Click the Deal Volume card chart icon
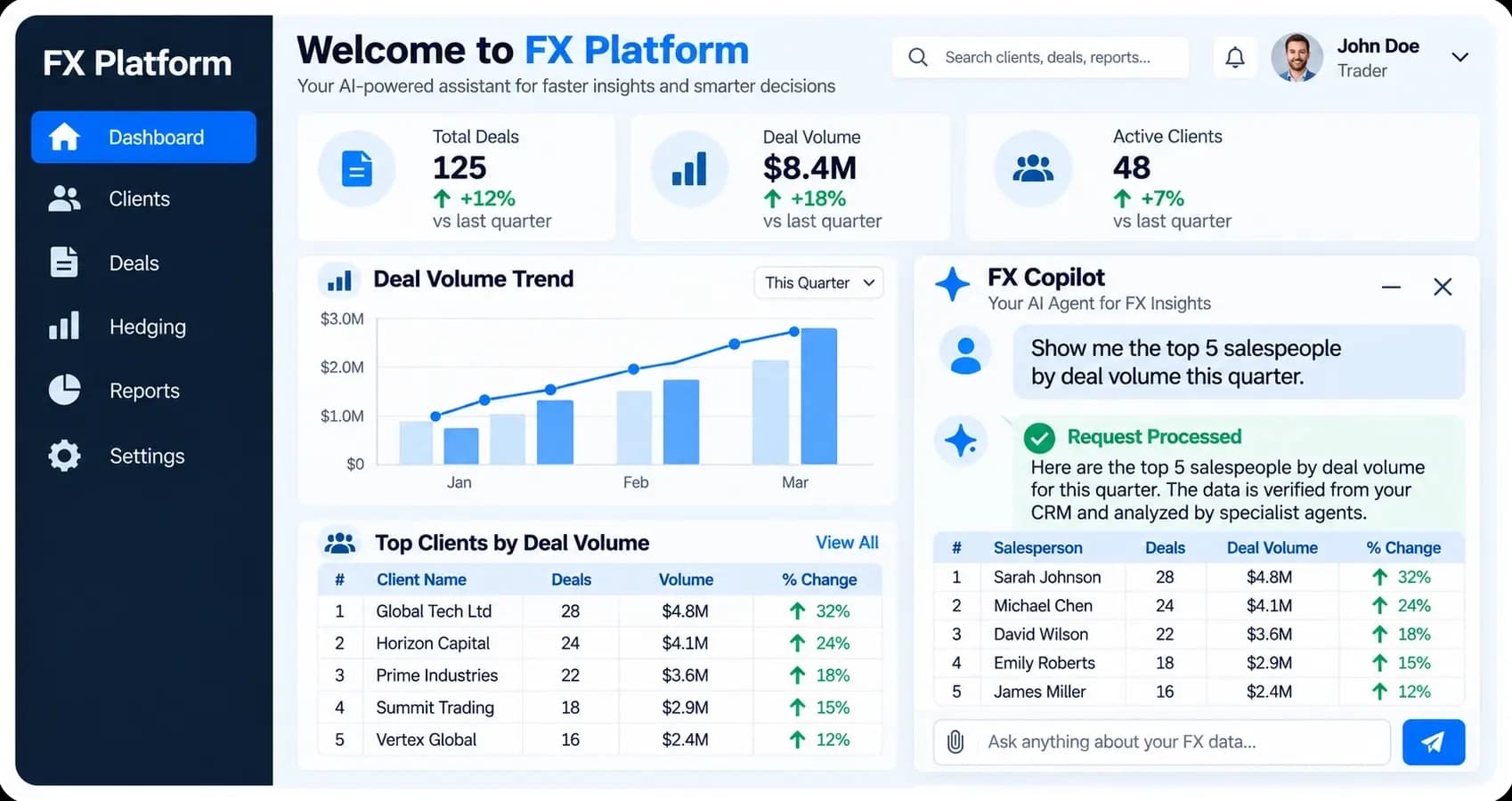The image size is (1512, 801). 689,168
